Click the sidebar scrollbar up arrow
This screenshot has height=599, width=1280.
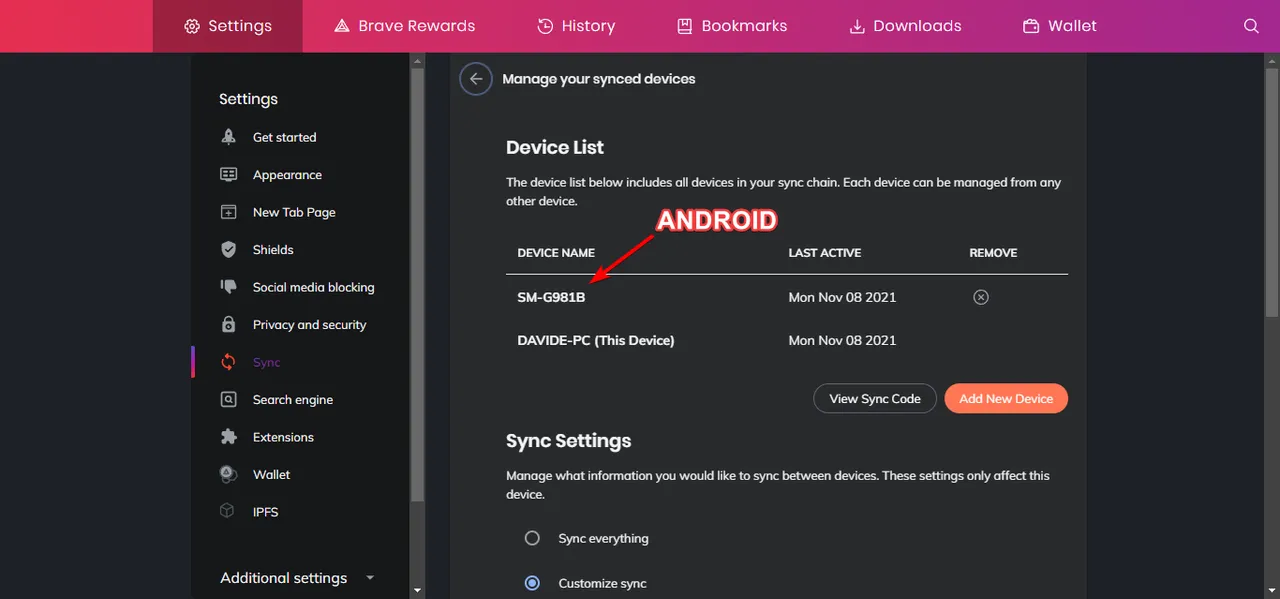(417, 61)
